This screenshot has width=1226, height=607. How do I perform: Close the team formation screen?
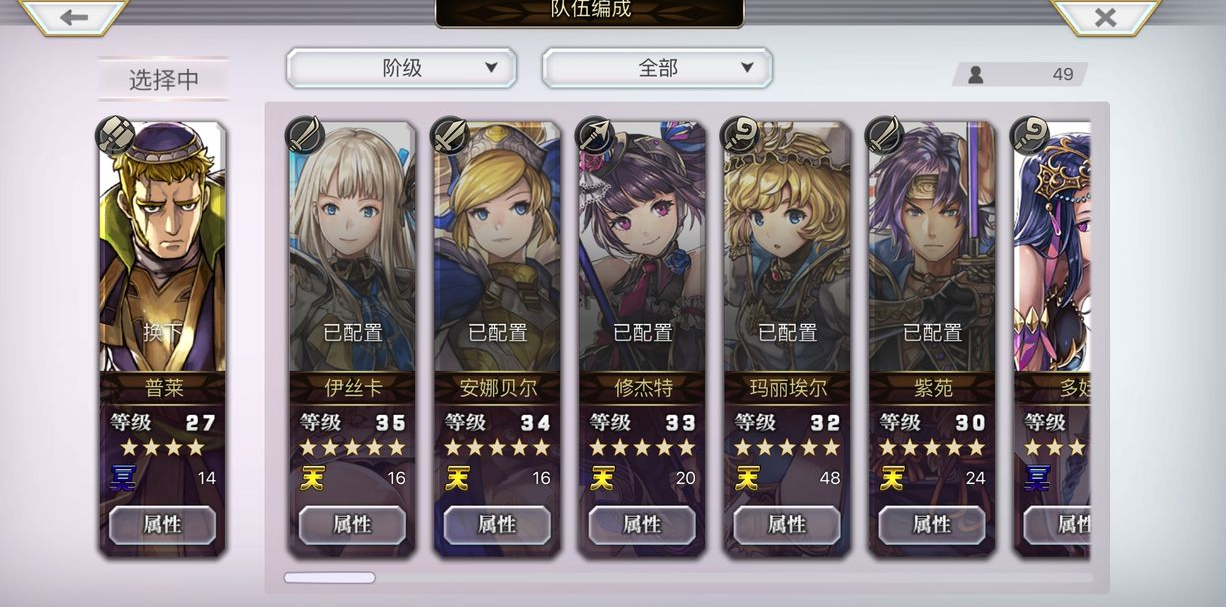pyautogui.click(x=1105, y=16)
